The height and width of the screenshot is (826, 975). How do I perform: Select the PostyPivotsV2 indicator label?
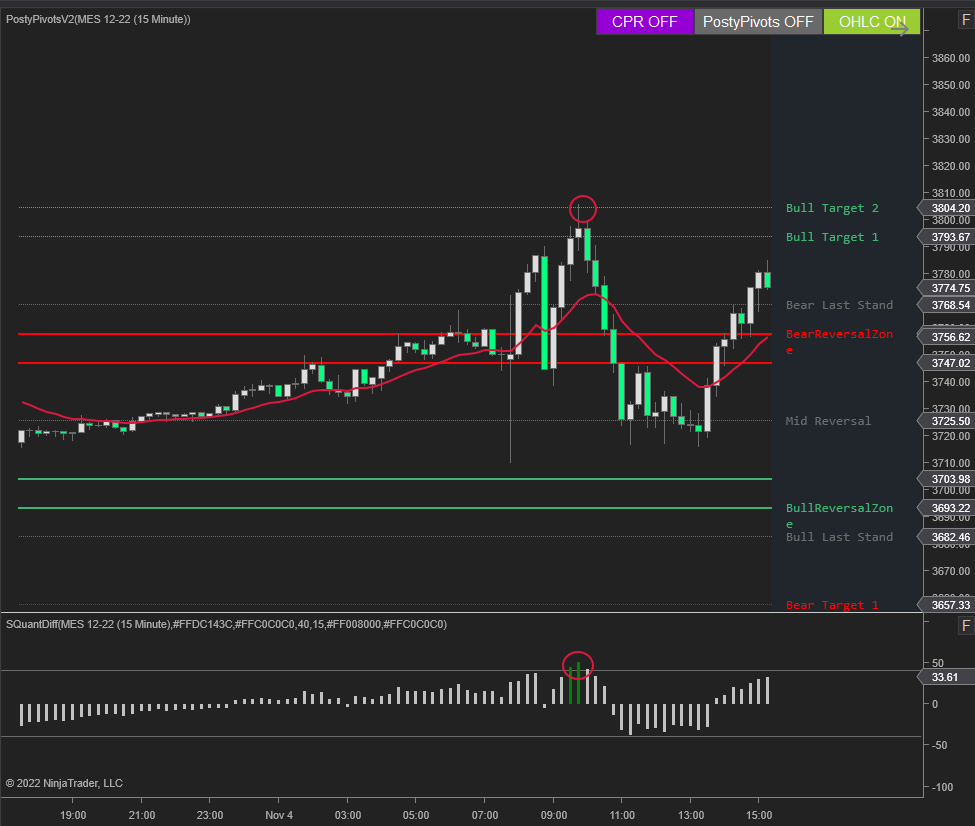click(98, 20)
